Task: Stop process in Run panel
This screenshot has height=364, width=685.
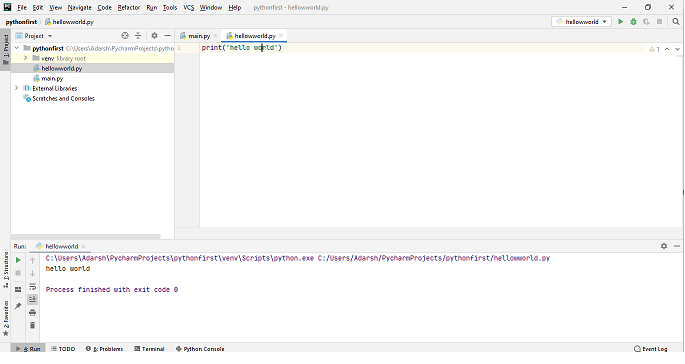Action: click(18, 273)
